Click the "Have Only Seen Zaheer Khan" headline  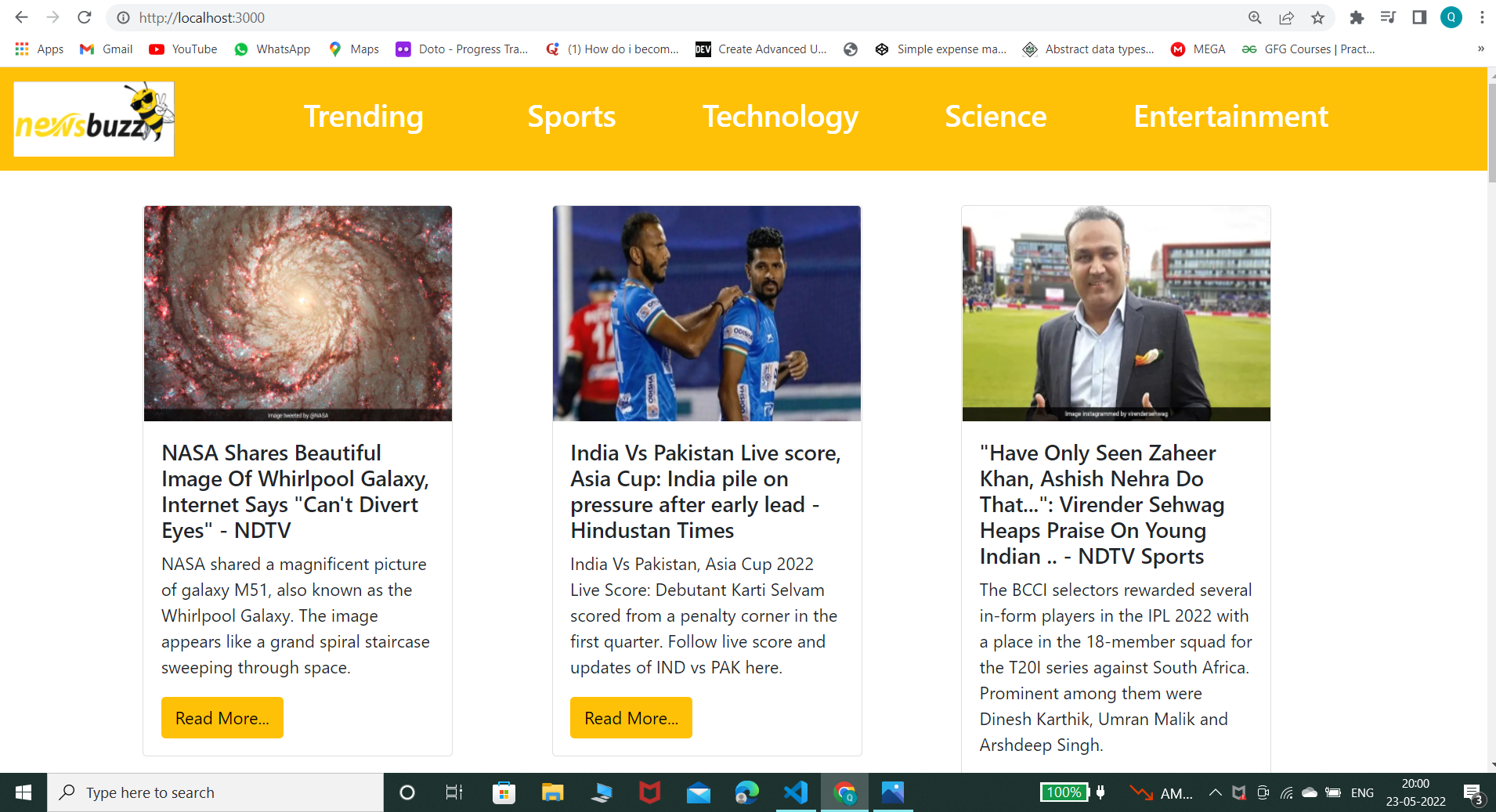[x=1102, y=504]
